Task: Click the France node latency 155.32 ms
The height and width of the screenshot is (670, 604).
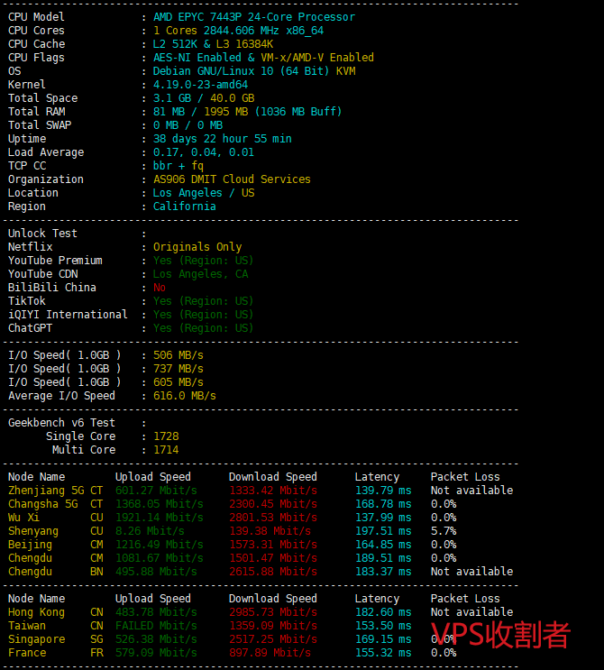Action: click(382, 653)
